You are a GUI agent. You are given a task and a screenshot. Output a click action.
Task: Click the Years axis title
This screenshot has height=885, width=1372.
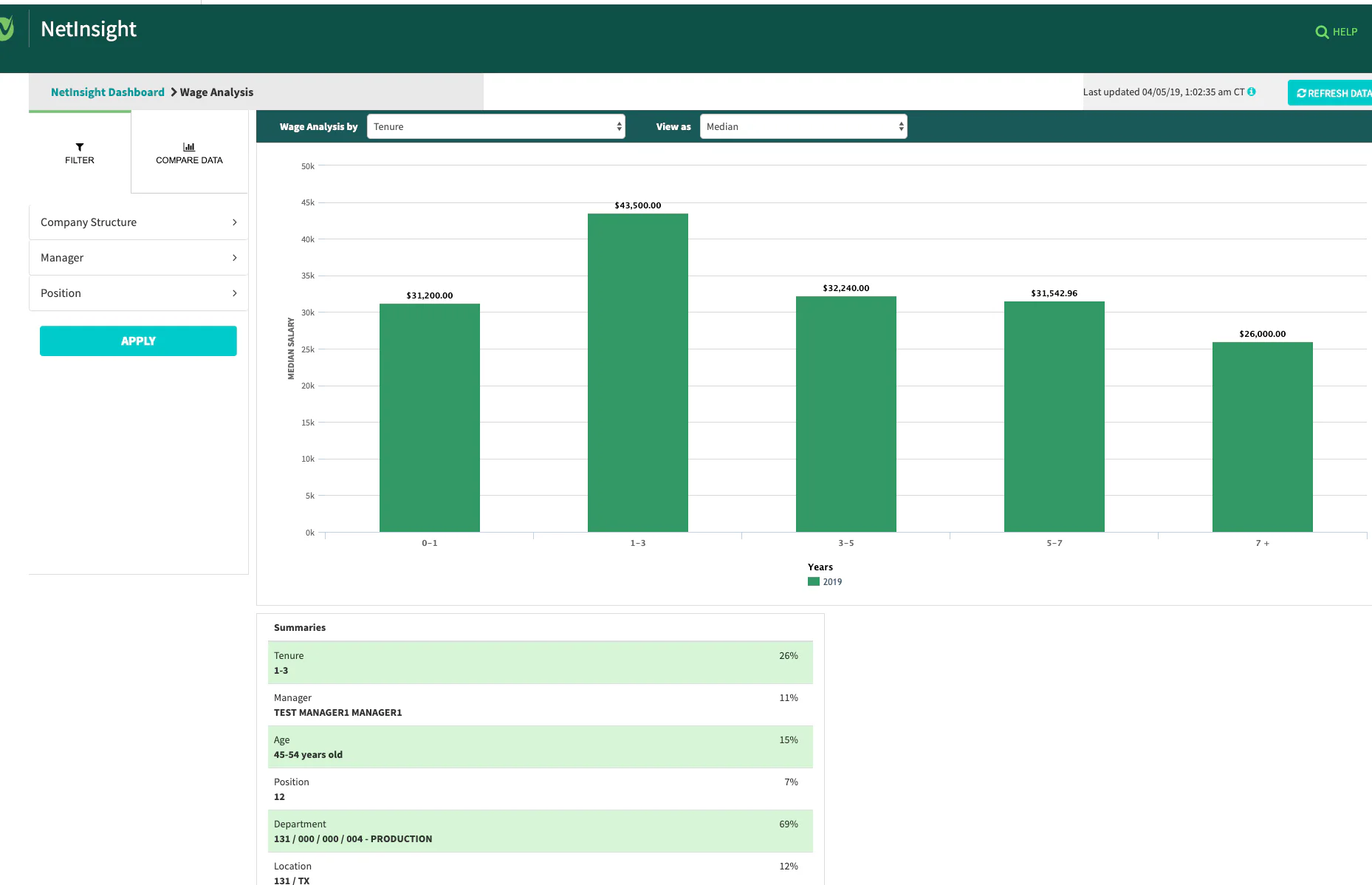click(820, 567)
